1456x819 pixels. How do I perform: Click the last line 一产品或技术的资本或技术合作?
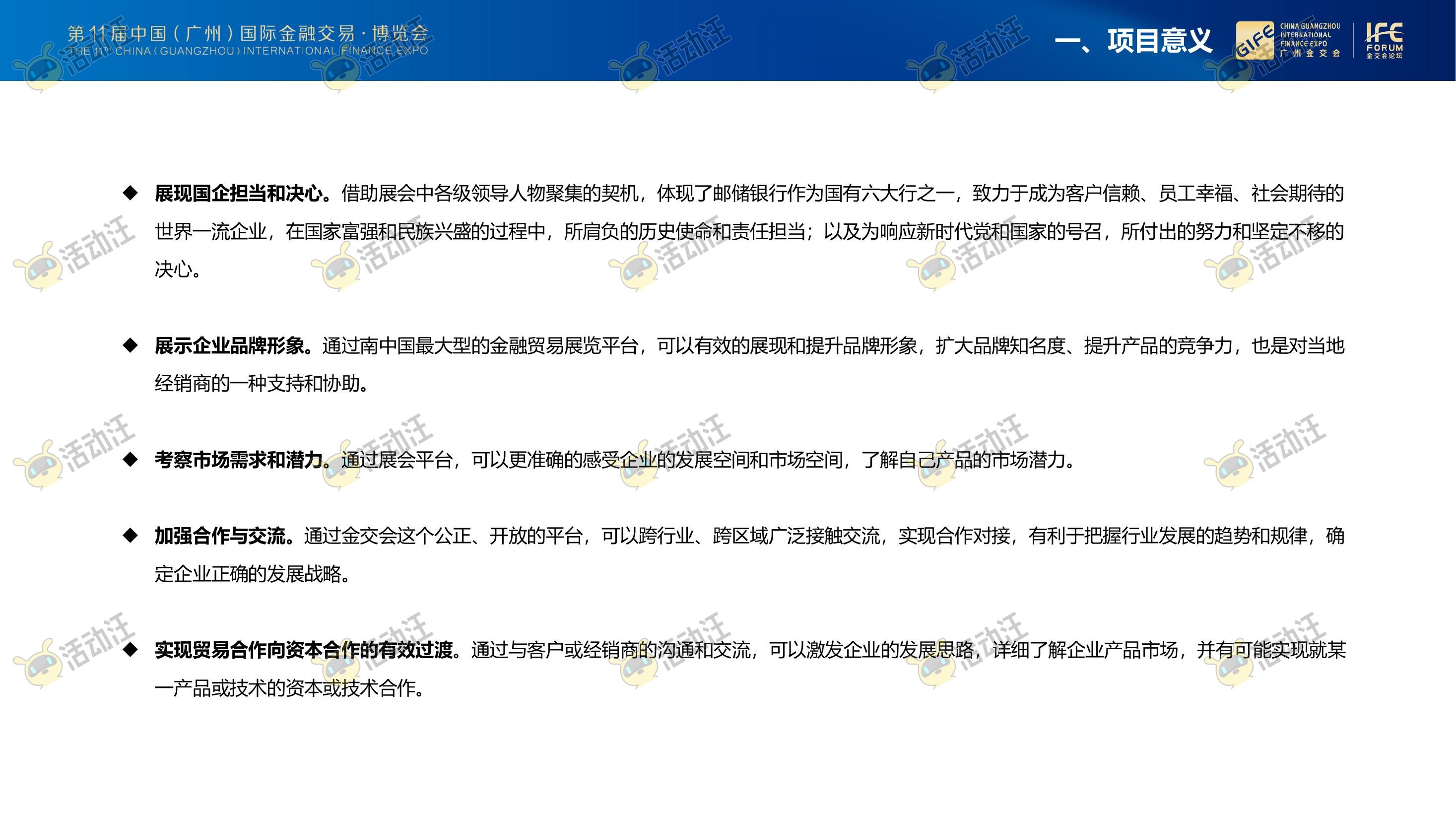tap(289, 688)
